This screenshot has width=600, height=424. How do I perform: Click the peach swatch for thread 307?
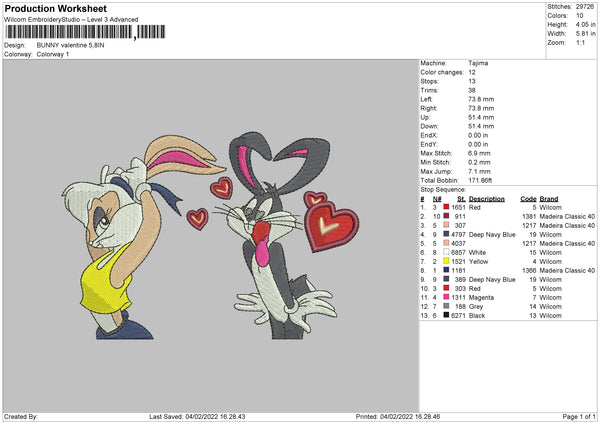click(x=446, y=225)
